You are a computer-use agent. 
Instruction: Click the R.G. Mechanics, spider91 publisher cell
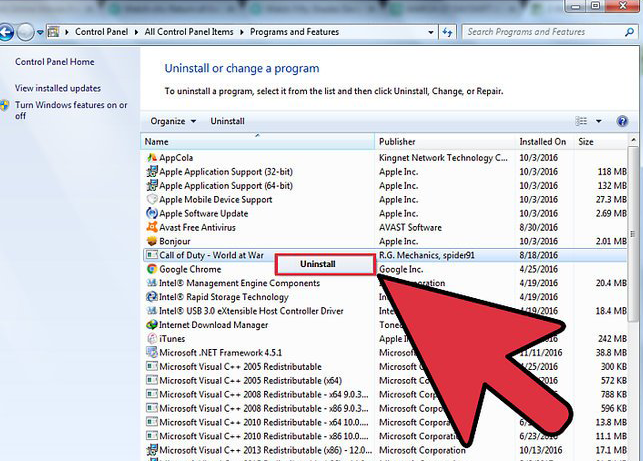point(426,256)
